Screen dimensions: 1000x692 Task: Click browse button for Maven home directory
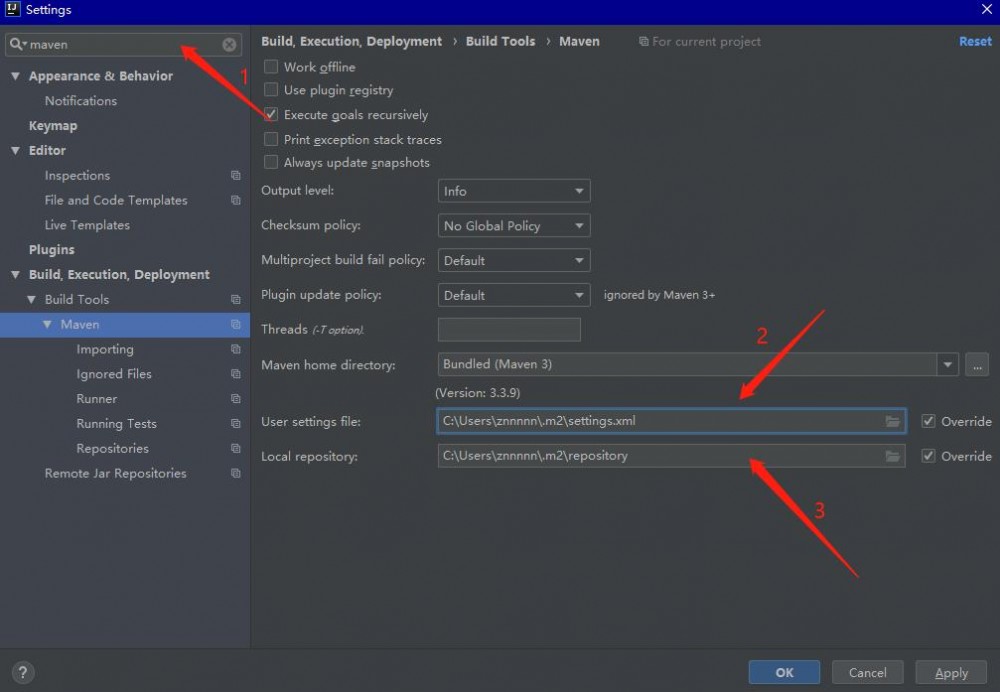(976, 365)
